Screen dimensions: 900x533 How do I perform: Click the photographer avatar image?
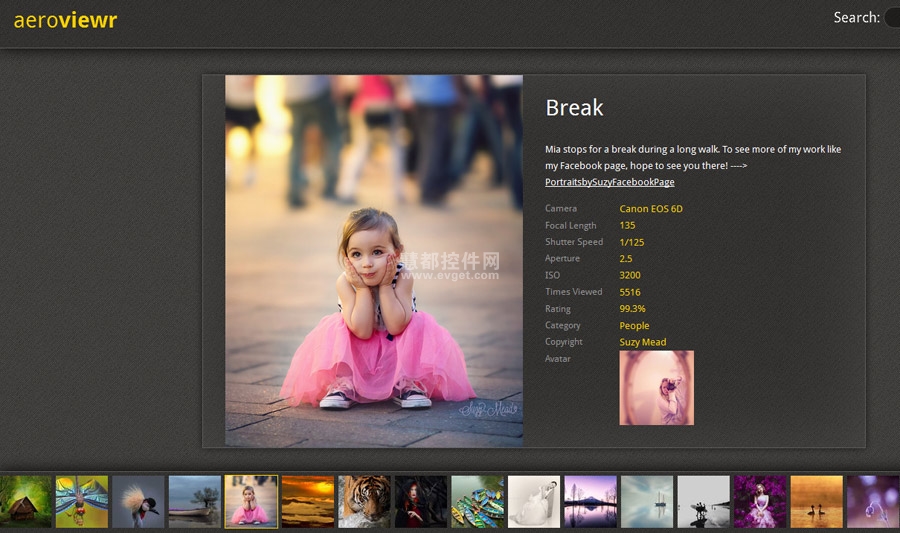[x=656, y=388]
